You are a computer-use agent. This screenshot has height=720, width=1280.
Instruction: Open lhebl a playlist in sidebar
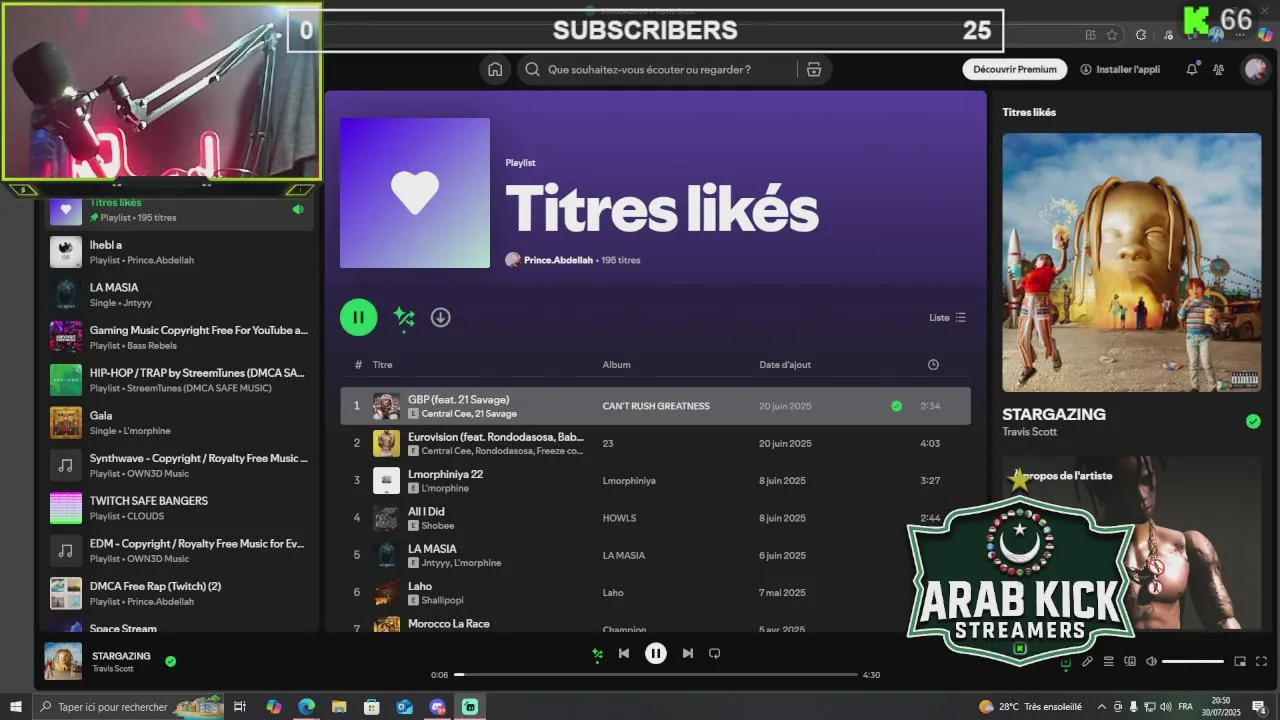point(179,252)
